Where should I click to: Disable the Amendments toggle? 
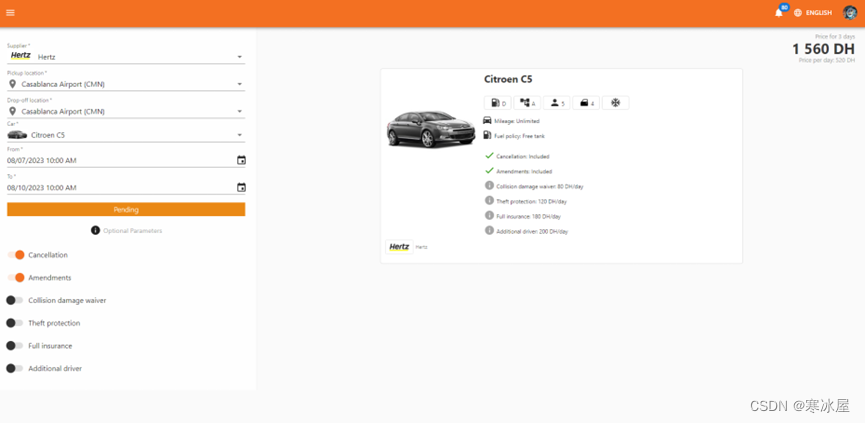coord(15,277)
